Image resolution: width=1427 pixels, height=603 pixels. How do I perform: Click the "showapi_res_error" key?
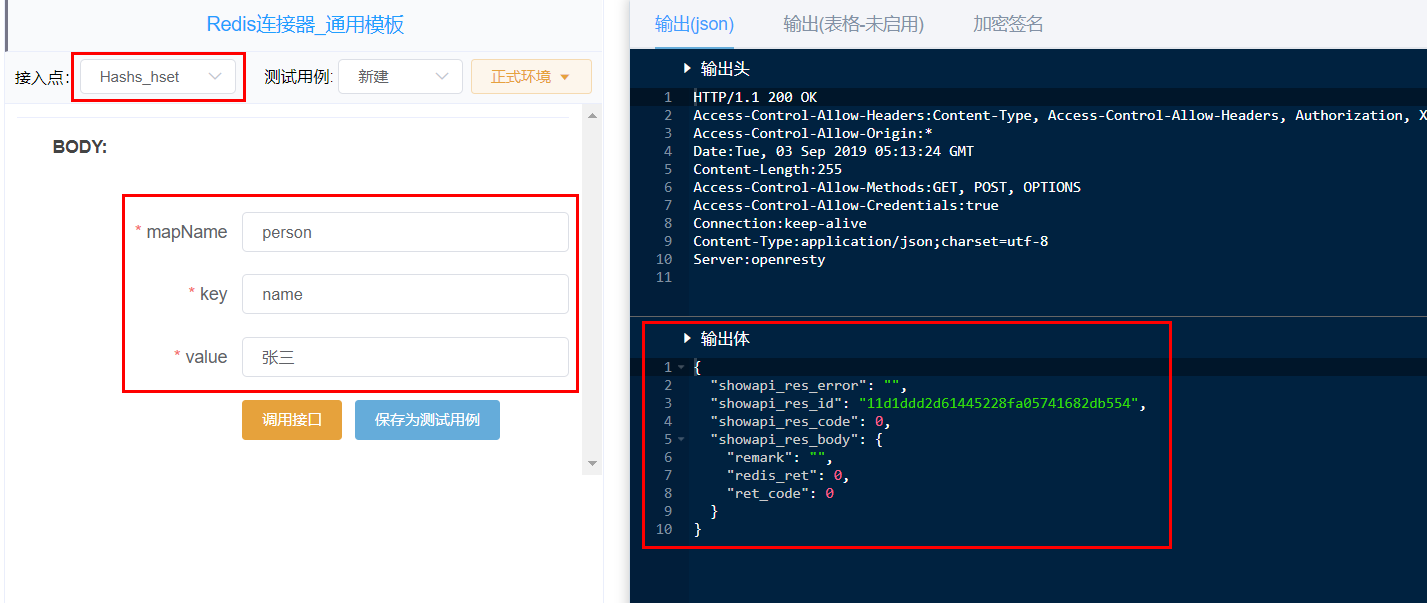click(x=784, y=385)
